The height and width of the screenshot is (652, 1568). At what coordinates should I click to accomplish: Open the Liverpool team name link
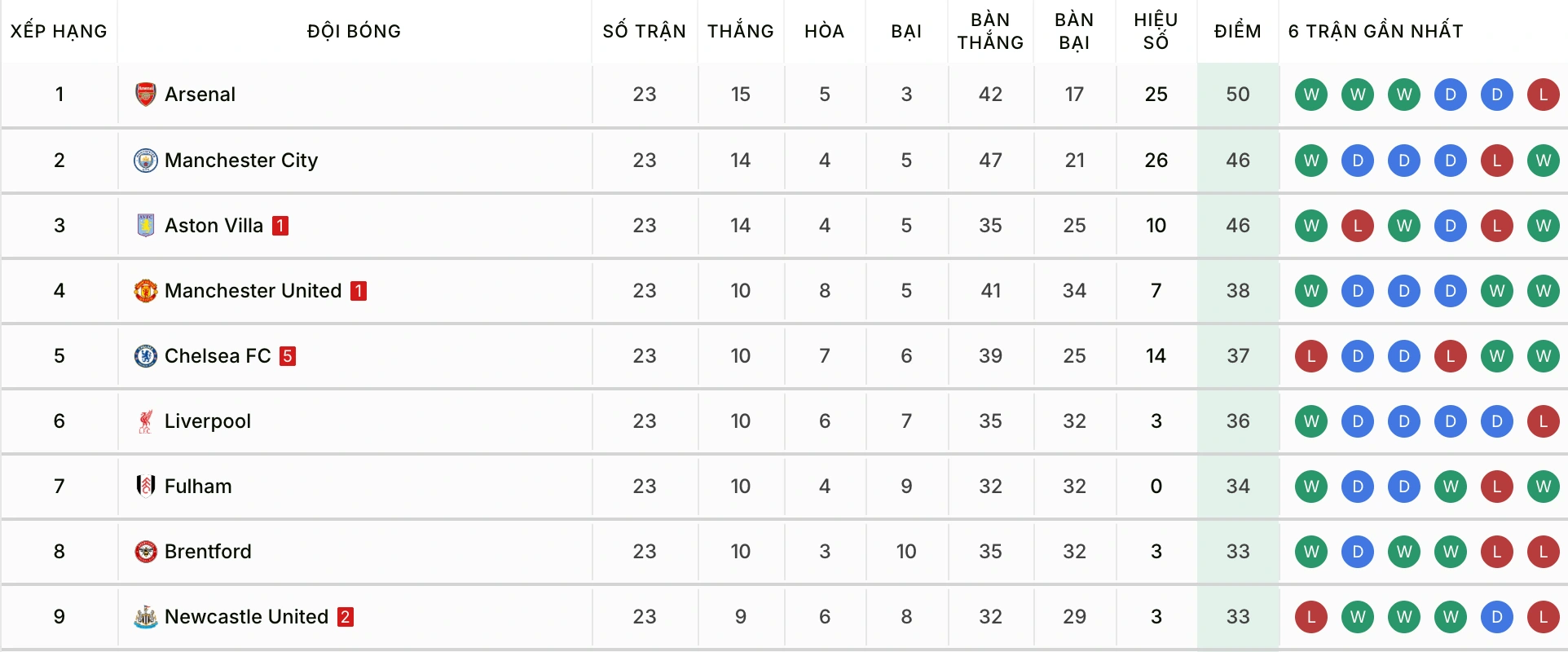208,421
